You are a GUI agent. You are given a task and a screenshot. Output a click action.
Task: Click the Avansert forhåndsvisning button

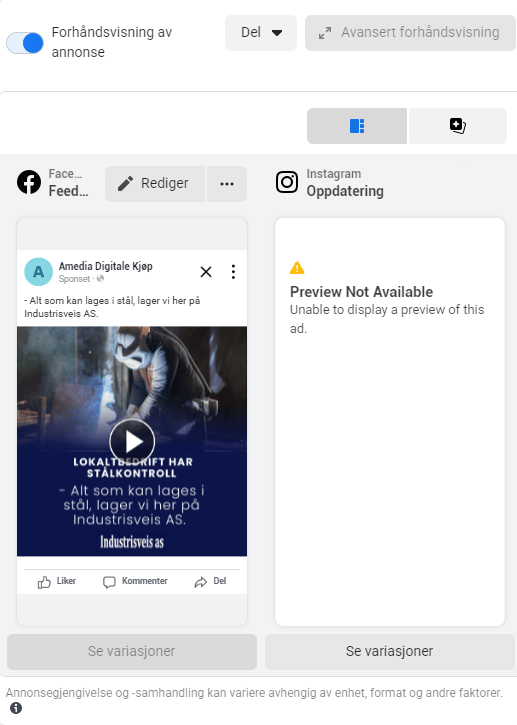410,33
